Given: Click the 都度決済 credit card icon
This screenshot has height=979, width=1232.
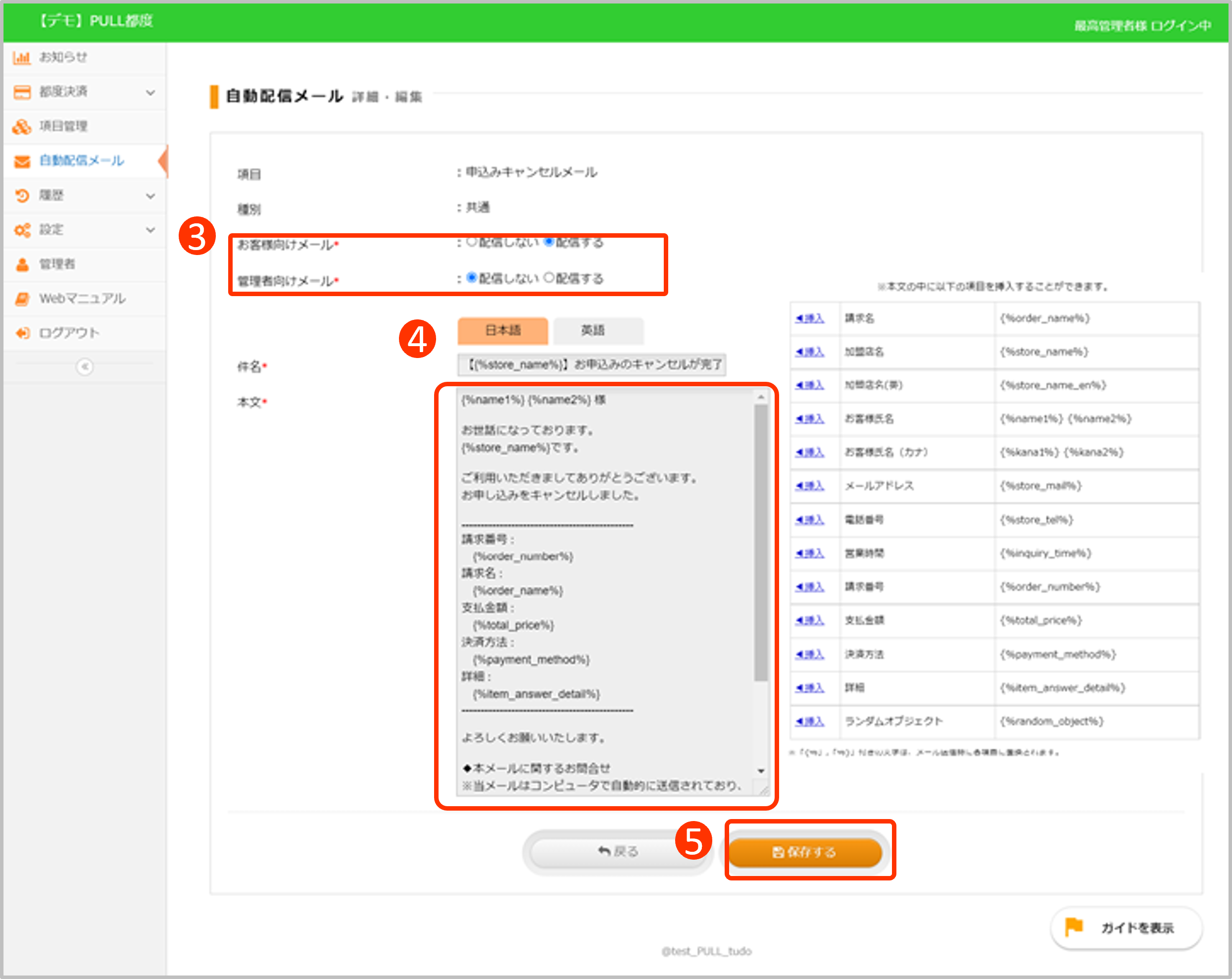Looking at the screenshot, I should [22, 92].
